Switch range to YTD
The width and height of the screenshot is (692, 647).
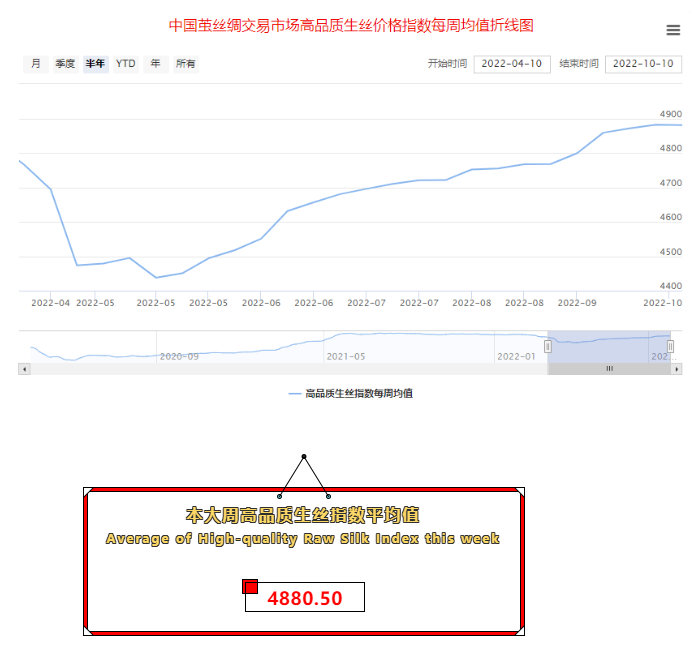125,64
